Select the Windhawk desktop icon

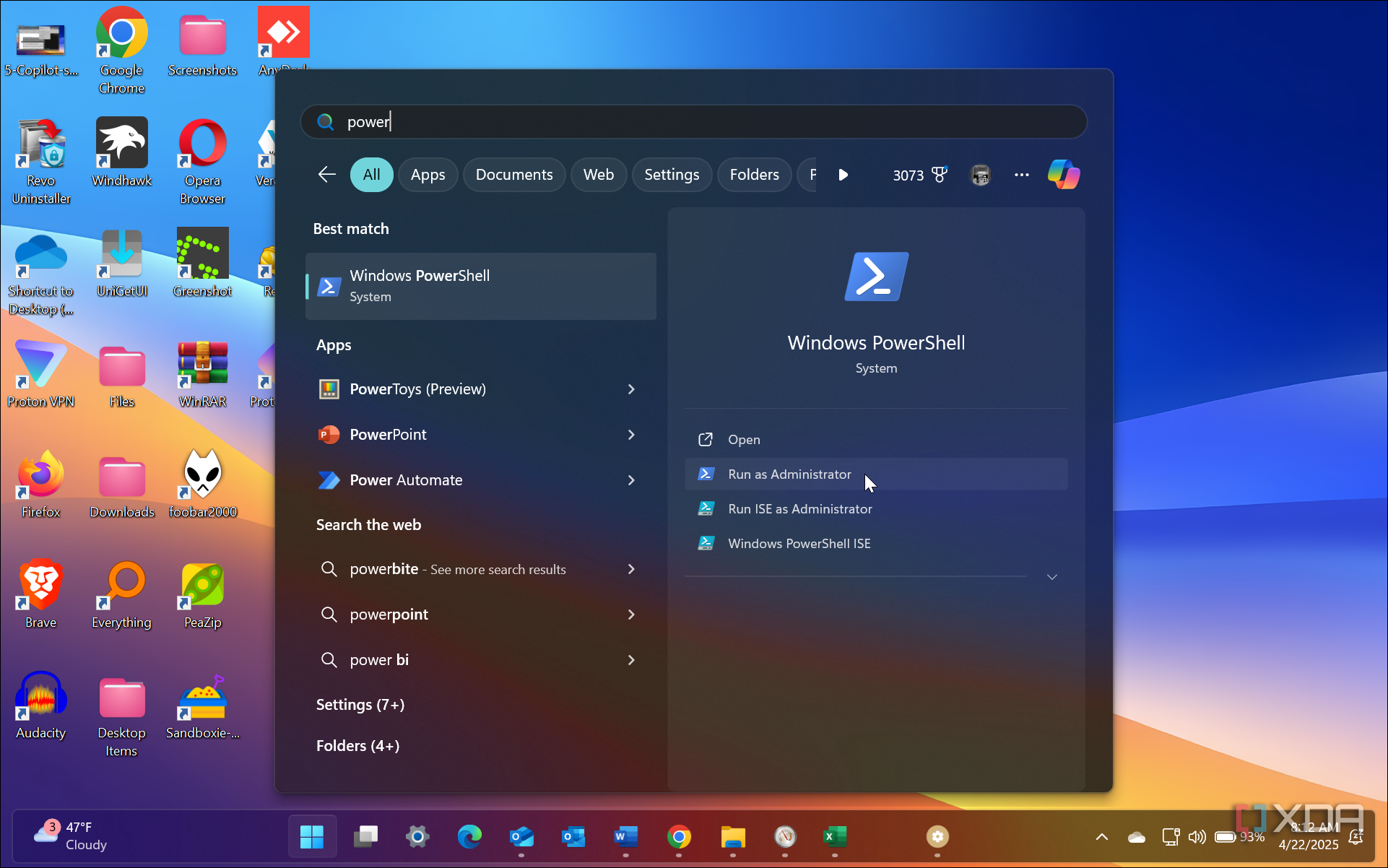point(121,152)
